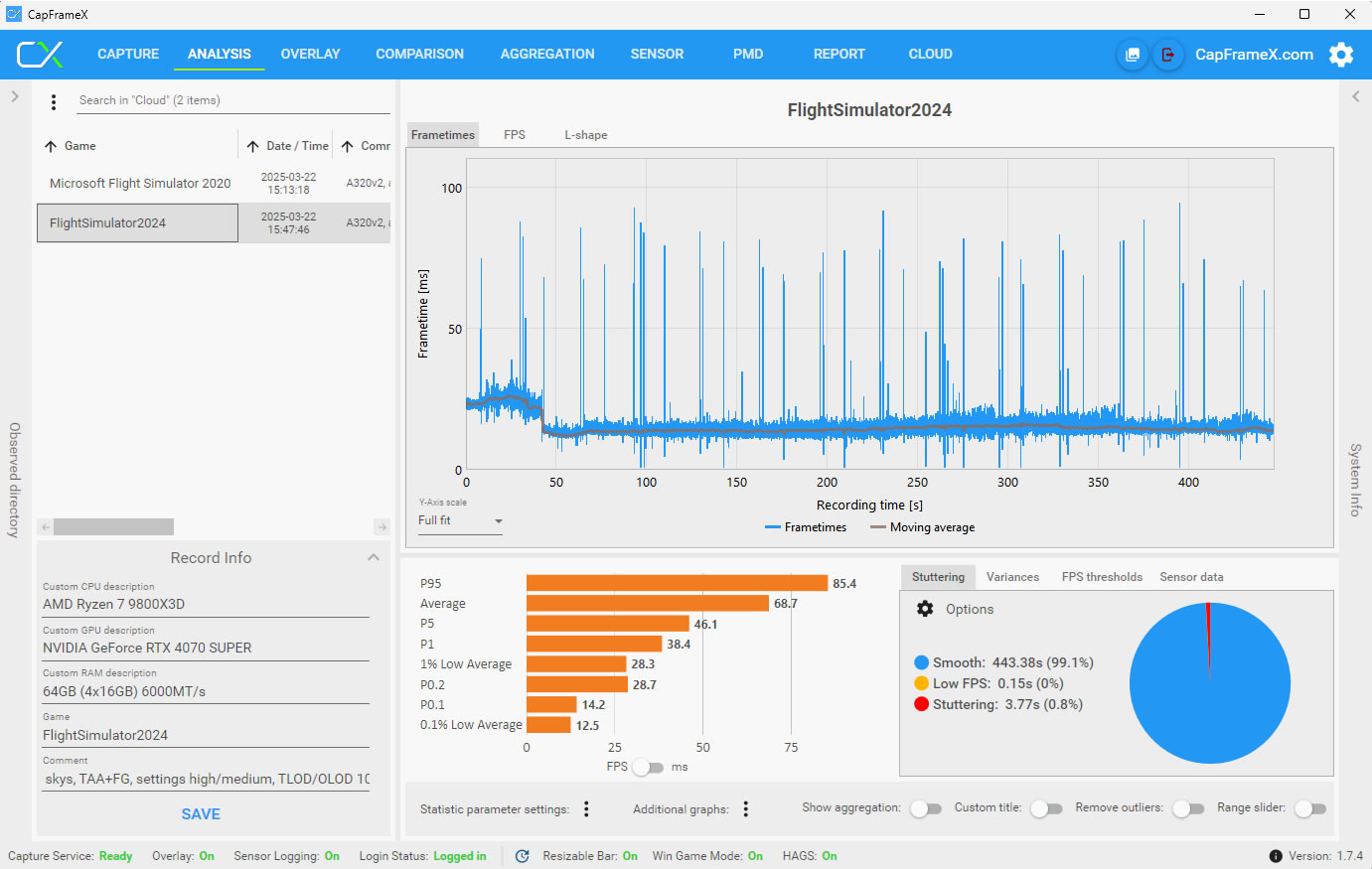The height and width of the screenshot is (869, 1372).
Task: Open the settings gear in the header
Action: tap(1341, 55)
